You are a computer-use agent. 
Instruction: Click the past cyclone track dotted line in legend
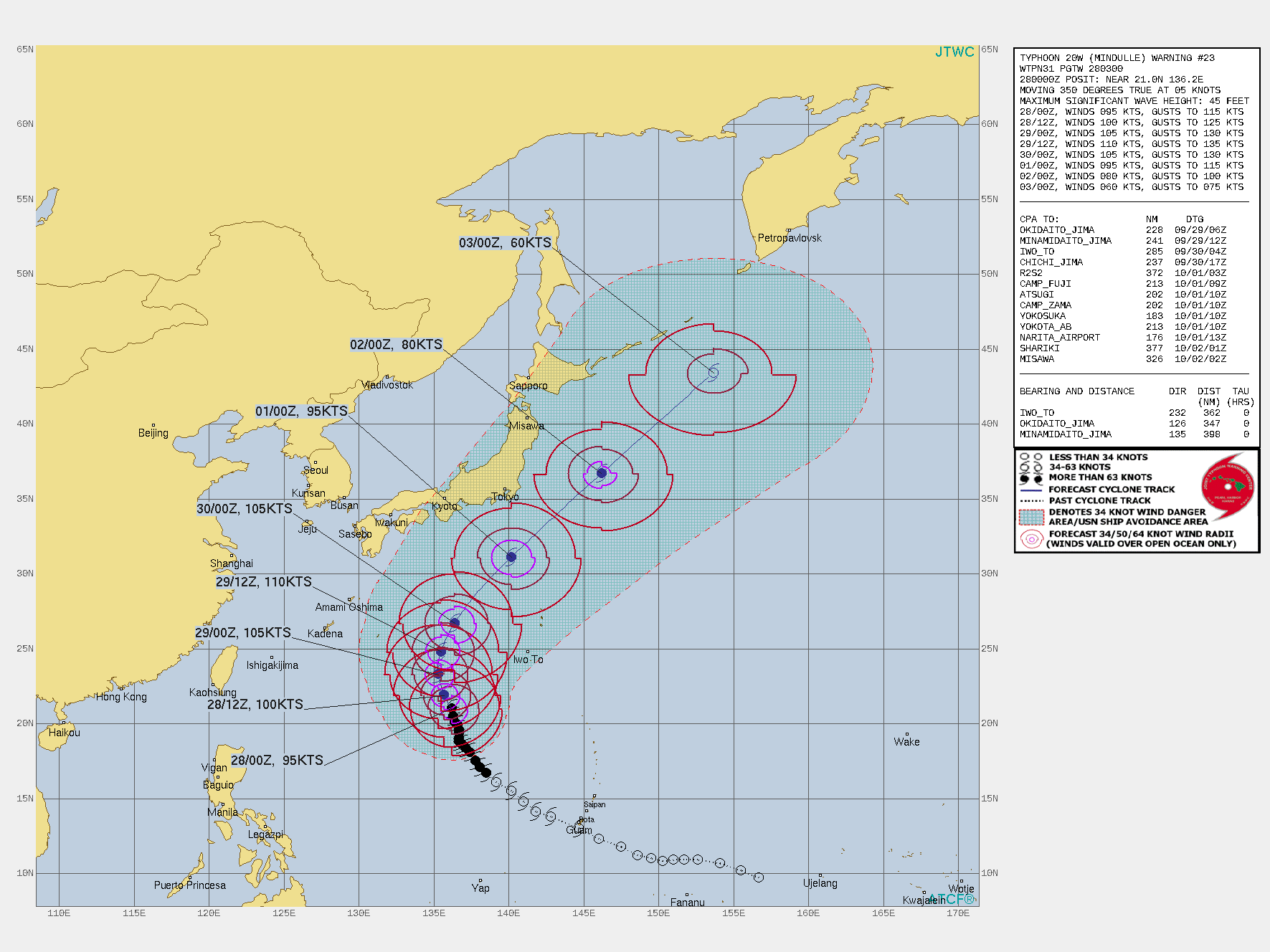[1031, 501]
